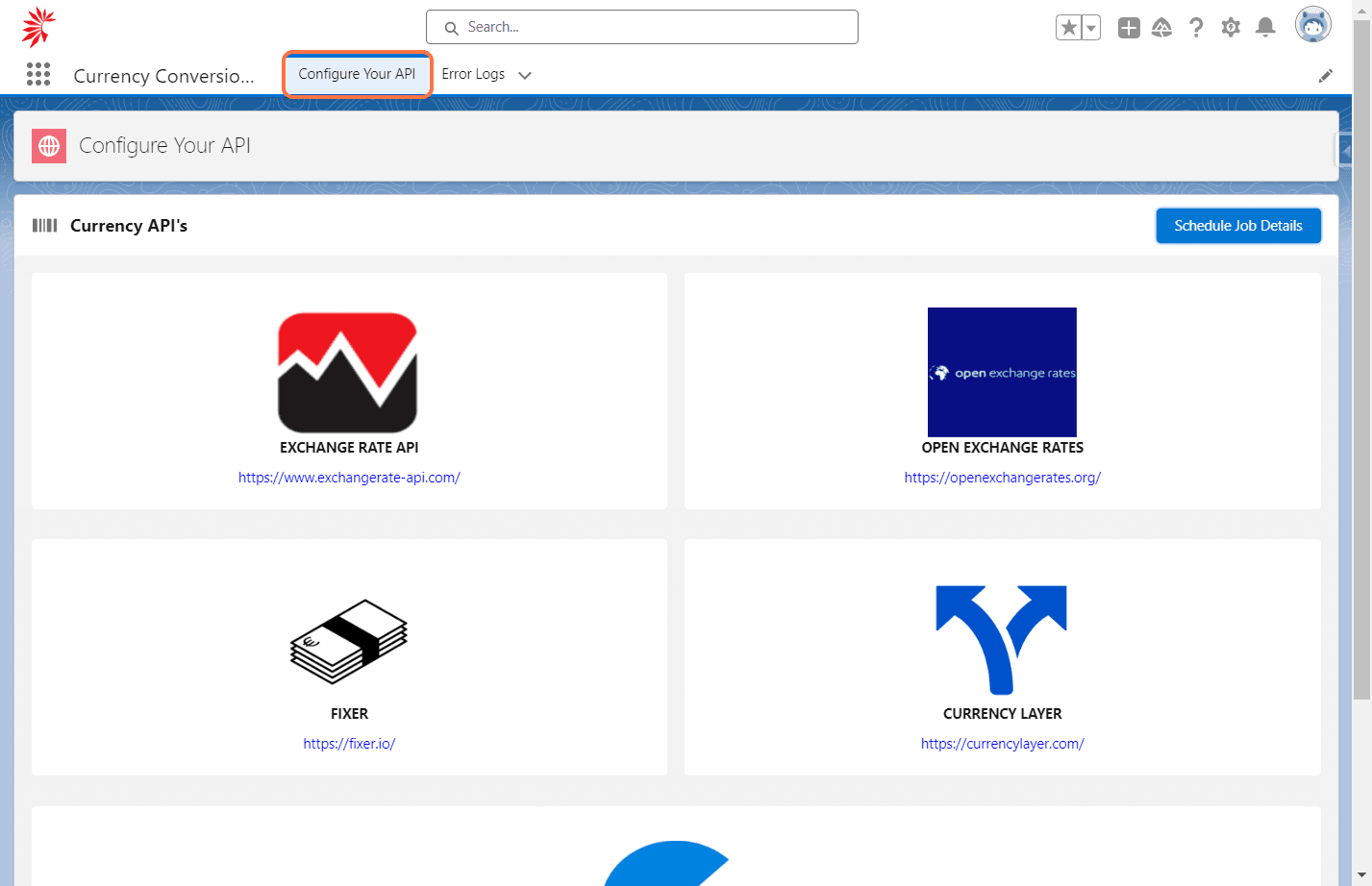Open the fixer.io link

(349, 744)
